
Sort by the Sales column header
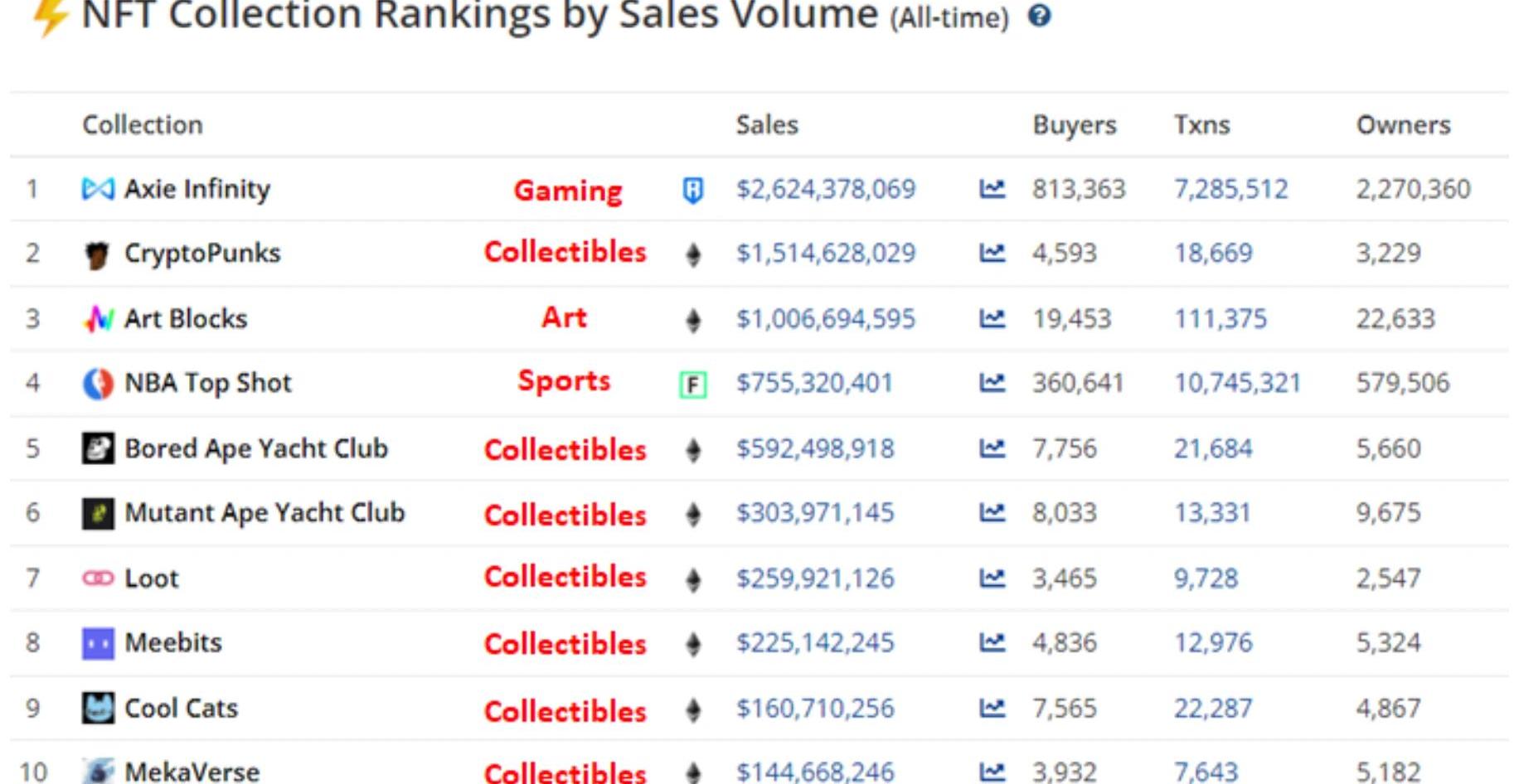coord(767,125)
